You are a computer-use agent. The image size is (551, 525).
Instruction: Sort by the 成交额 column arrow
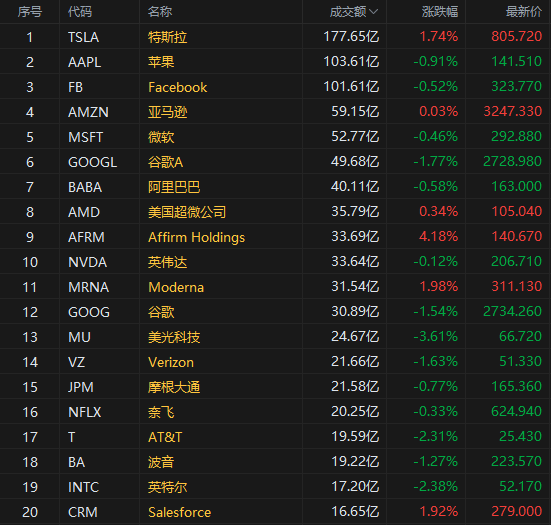pyautogui.click(x=374, y=12)
